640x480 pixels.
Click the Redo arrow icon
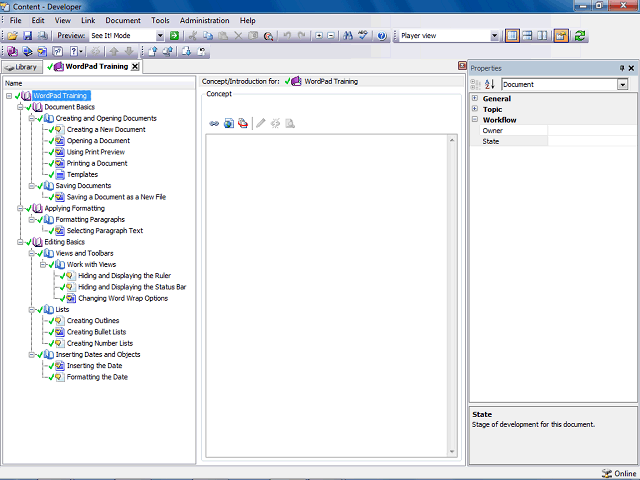tap(302, 36)
